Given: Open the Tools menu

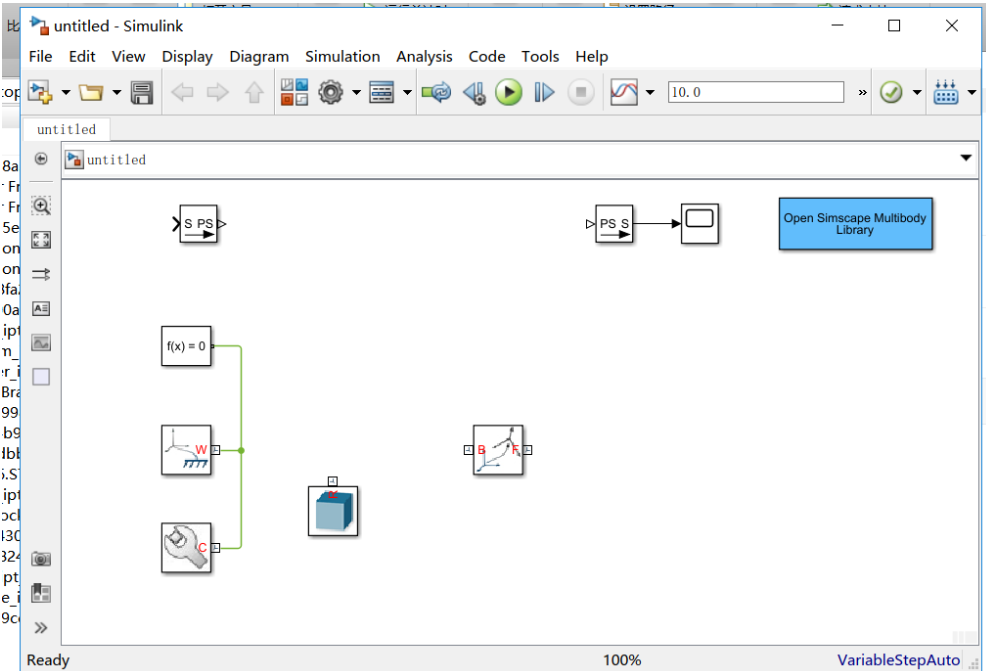Looking at the screenshot, I should [540, 57].
